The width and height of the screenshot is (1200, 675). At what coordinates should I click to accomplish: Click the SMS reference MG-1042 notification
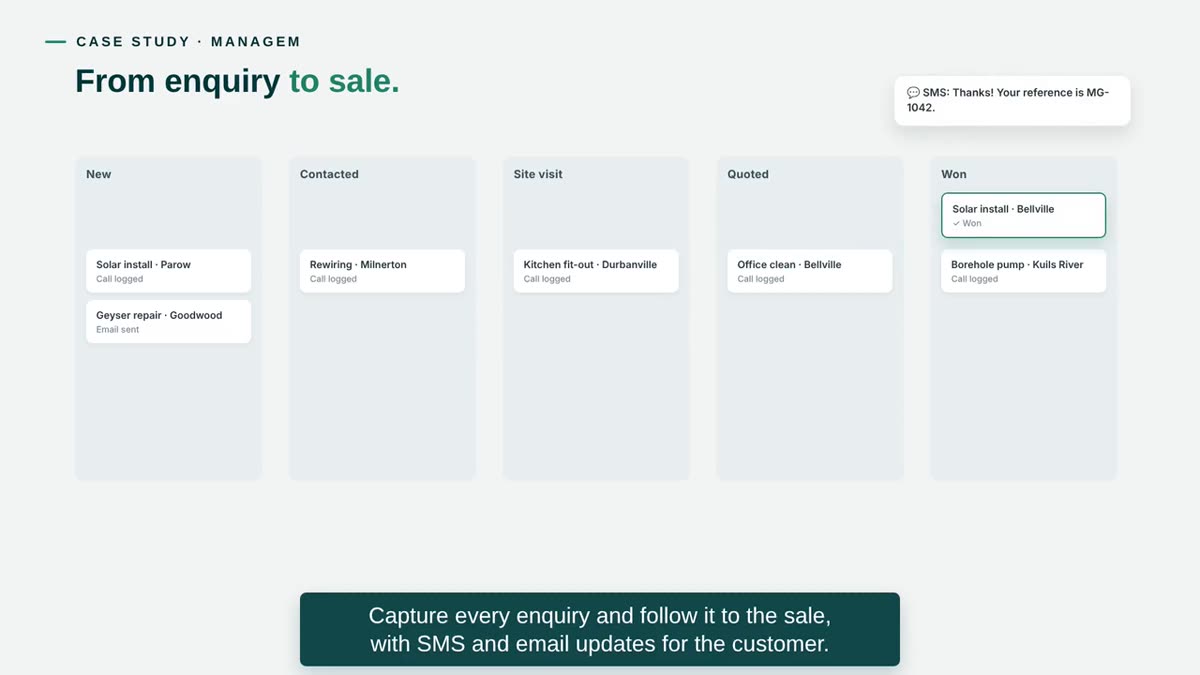click(1012, 101)
